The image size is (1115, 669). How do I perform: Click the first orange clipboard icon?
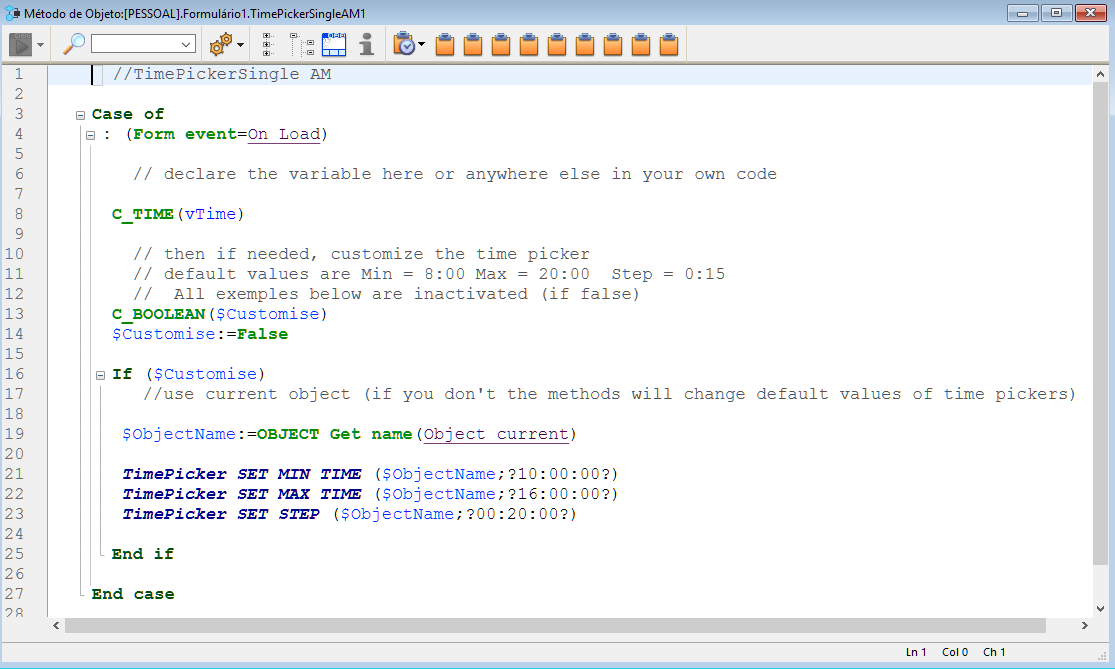pyautogui.click(x=445, y=44)
